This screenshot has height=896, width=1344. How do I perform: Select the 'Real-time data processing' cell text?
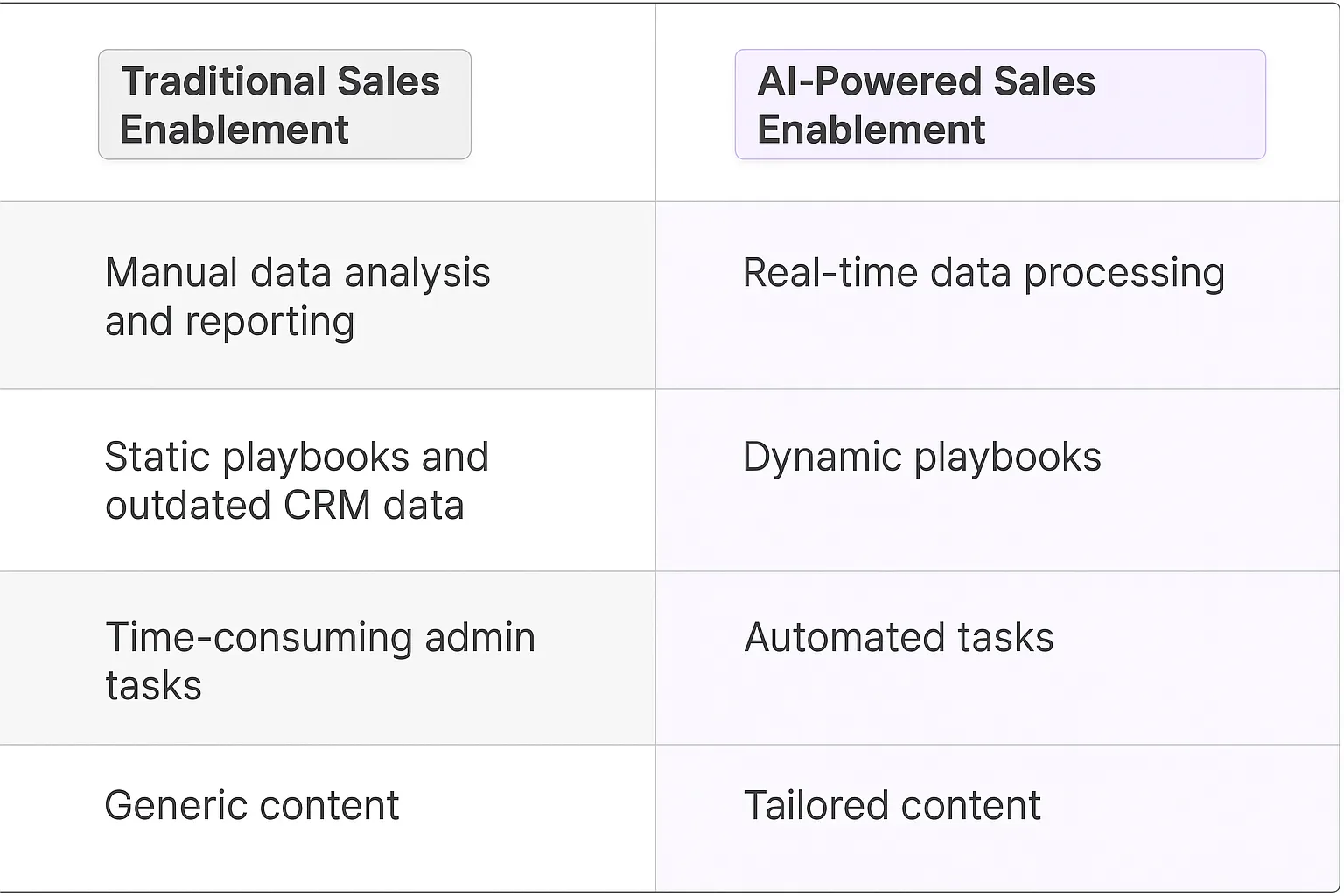[x=983, y=273]
